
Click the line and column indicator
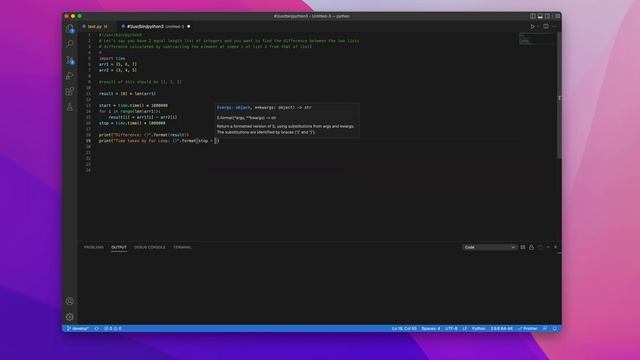click(x=404, y=329)
